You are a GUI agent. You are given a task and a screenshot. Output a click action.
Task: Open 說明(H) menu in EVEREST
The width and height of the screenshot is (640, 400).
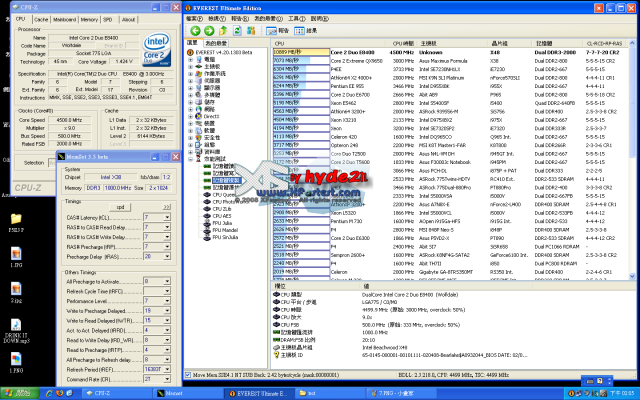coord(320,19)
